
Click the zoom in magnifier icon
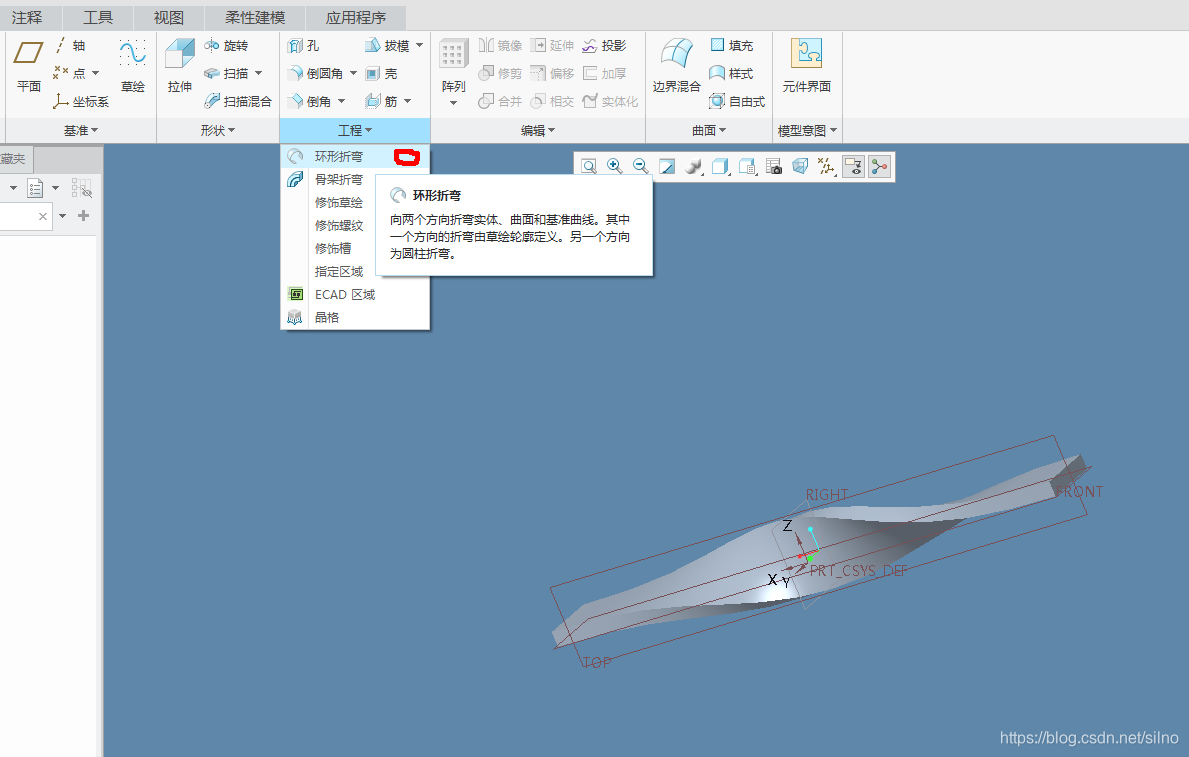(x=615, y=167)
